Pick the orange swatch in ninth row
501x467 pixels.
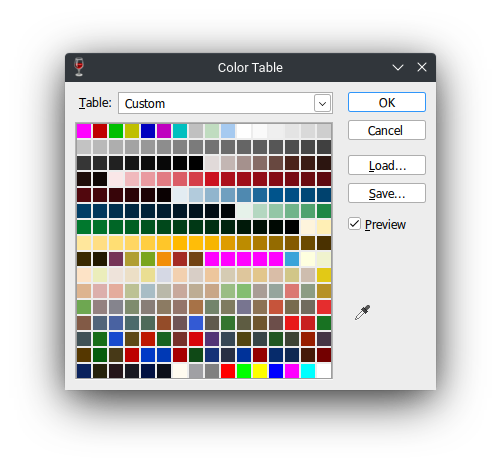pyautogui.click(x=164, y=259)
